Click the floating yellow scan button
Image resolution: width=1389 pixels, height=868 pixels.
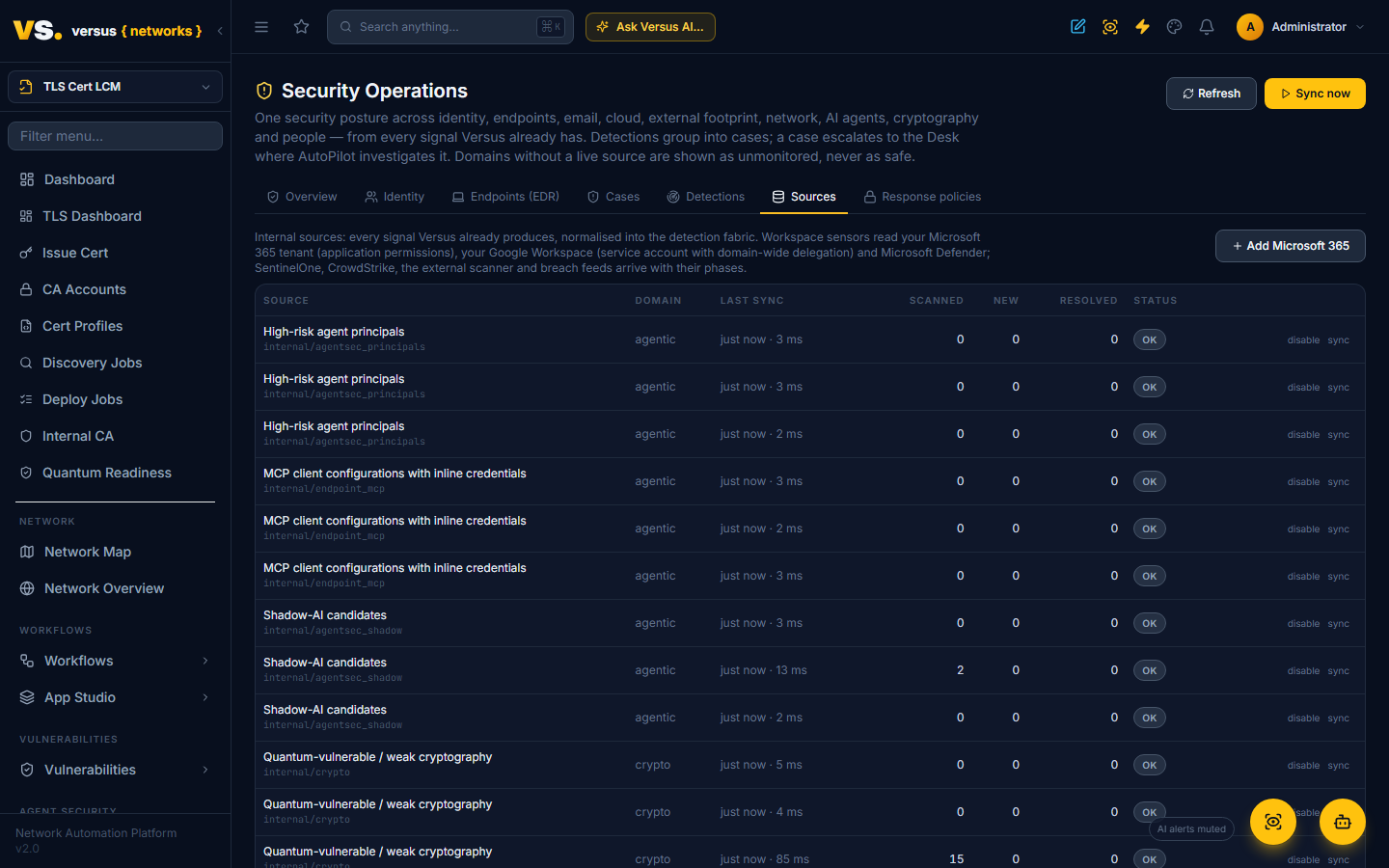[x=1273, y=822]
